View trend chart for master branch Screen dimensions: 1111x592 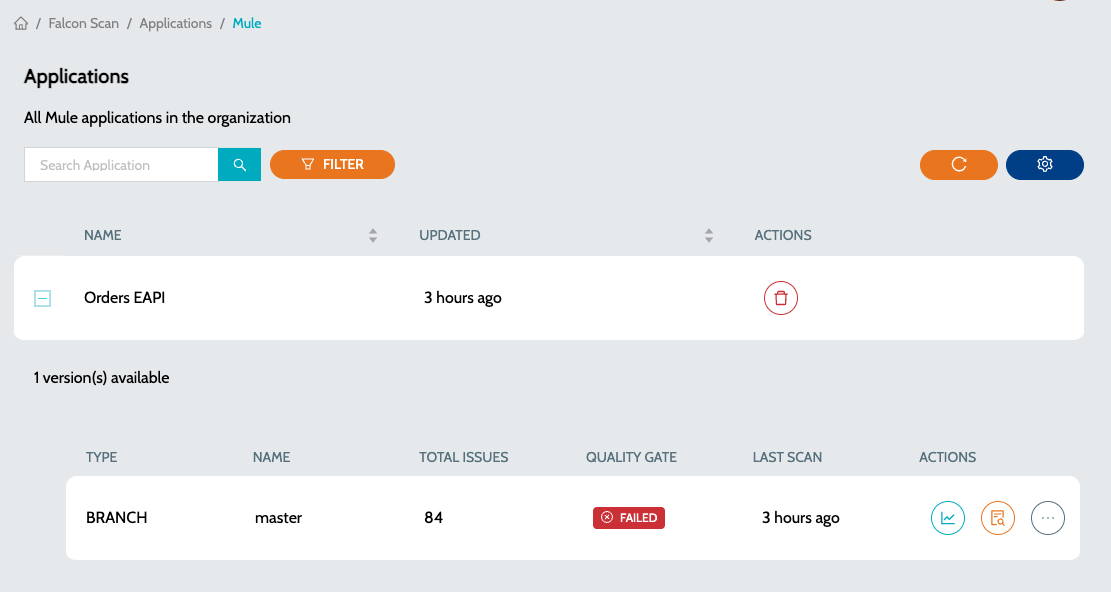point(947,518)
